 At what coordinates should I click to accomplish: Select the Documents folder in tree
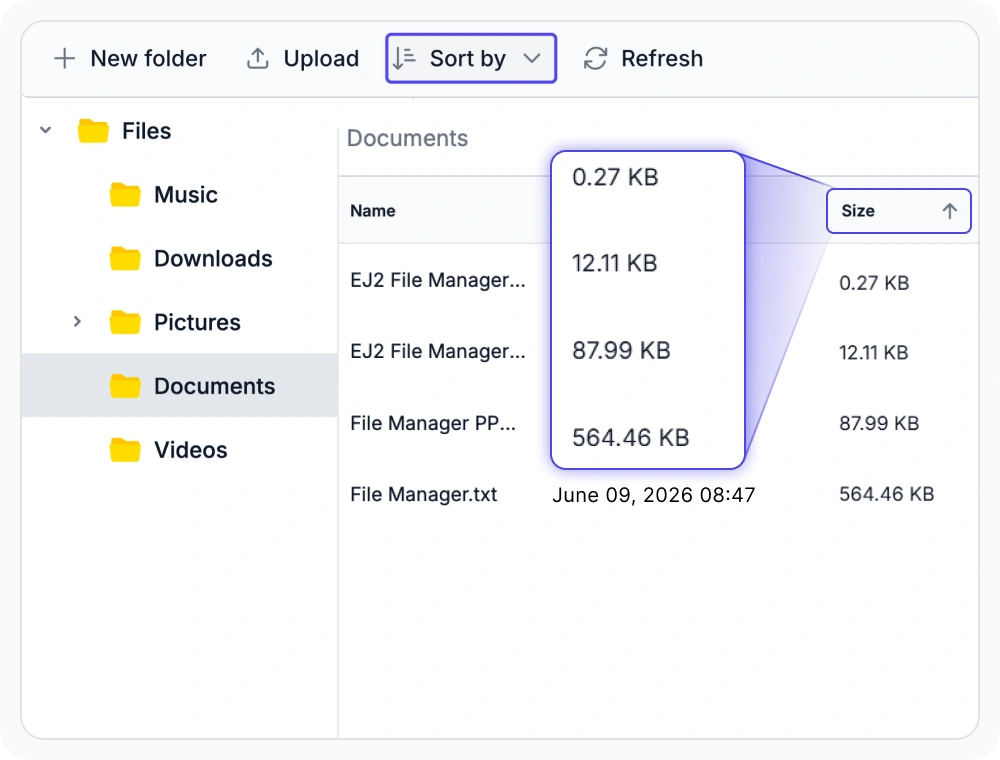(x=180, y=385)
